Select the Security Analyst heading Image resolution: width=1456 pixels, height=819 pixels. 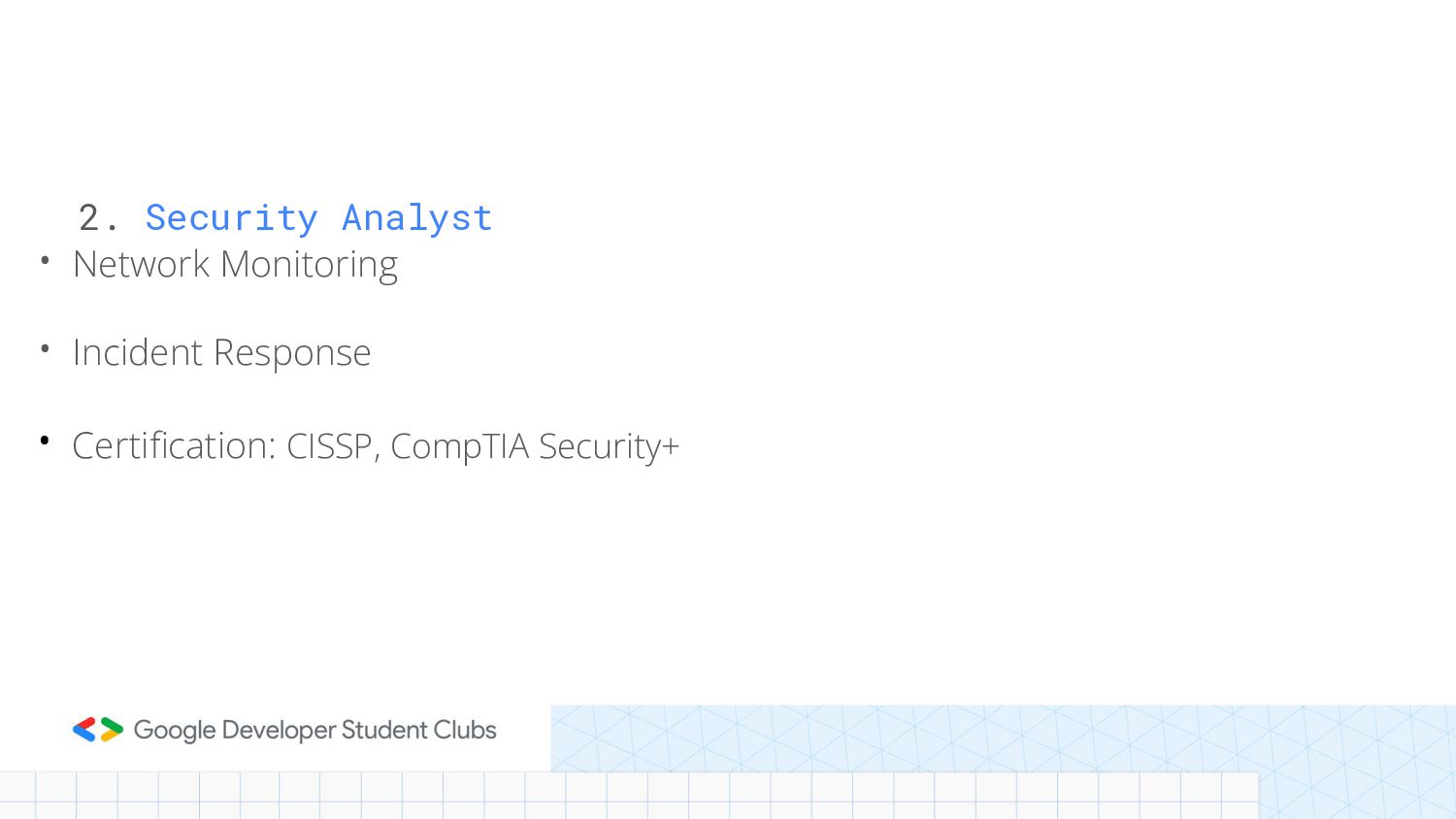coord(318,218)
